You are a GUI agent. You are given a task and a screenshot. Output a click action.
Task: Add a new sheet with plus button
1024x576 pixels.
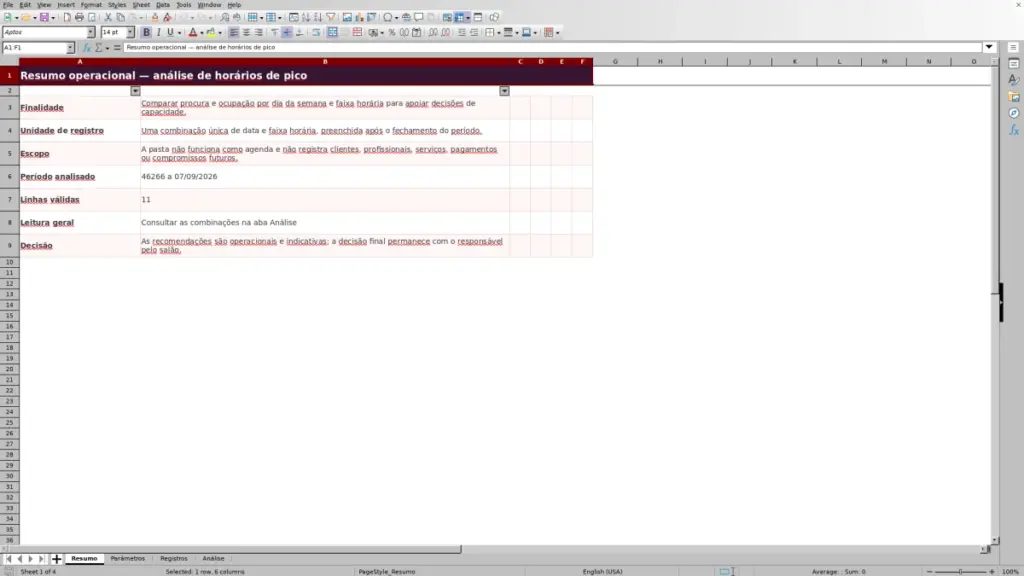point(56,558)
